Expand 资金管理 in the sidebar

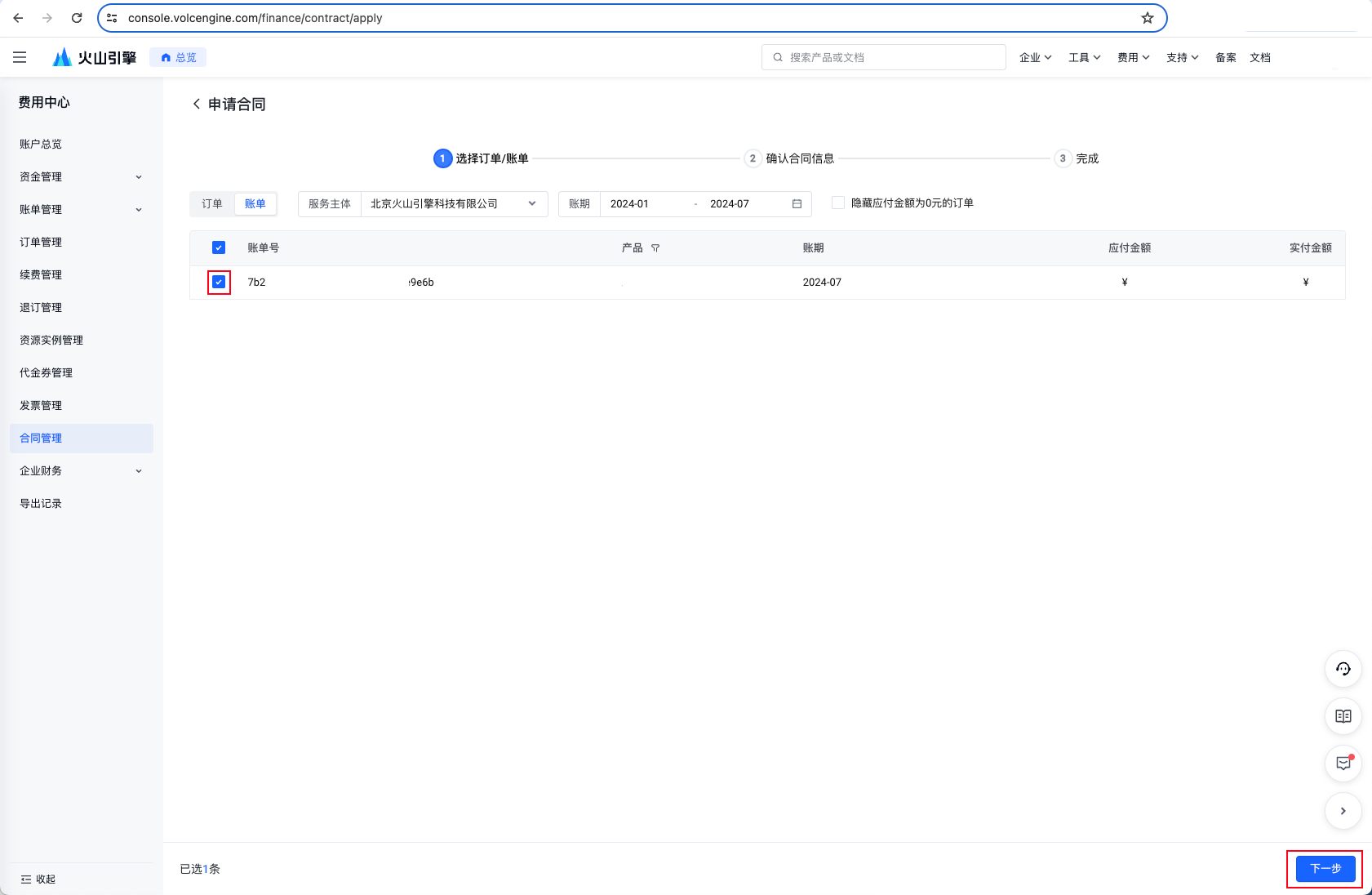81,177
